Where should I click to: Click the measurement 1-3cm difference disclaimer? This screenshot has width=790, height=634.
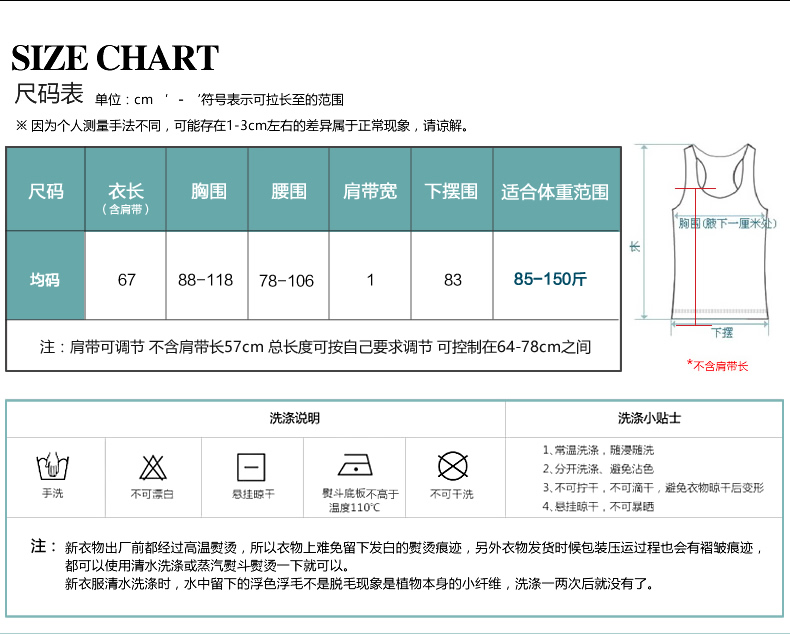click(x=242, y=125)
